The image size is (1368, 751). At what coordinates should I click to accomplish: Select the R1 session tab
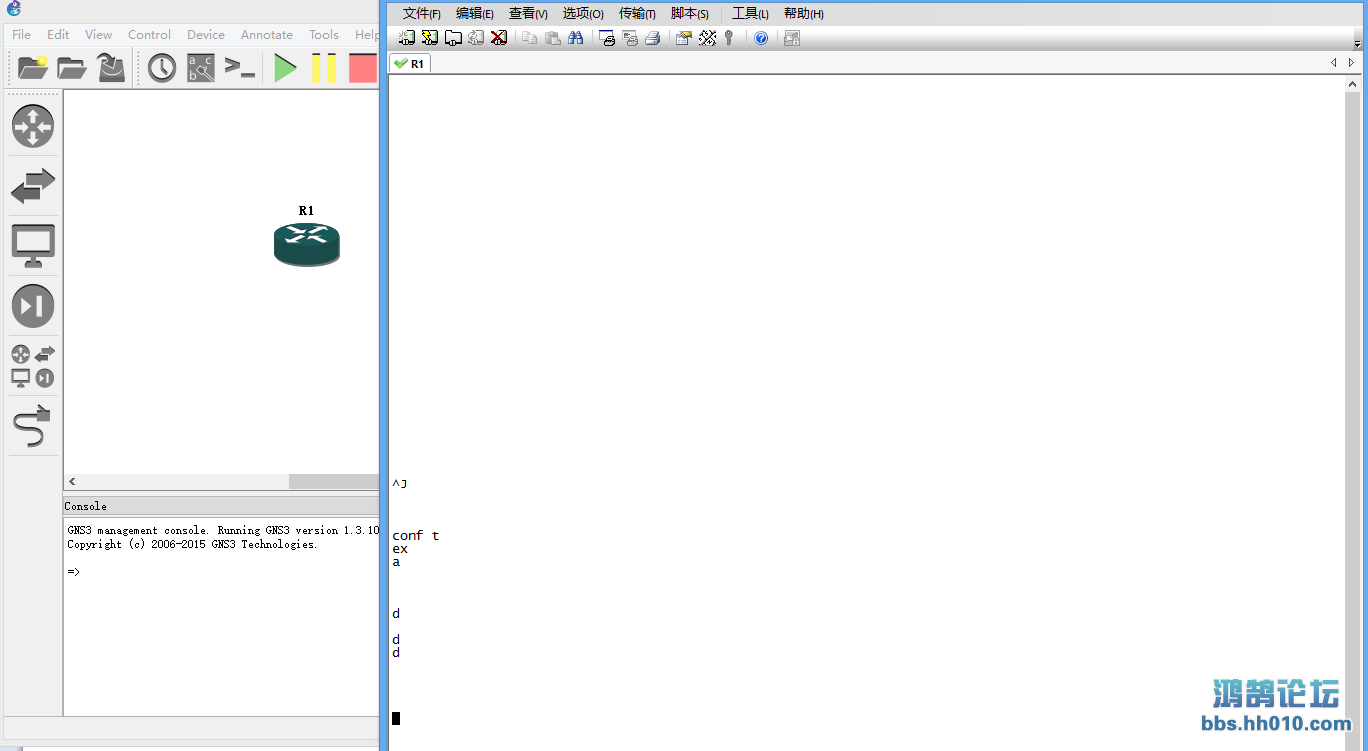410,63
